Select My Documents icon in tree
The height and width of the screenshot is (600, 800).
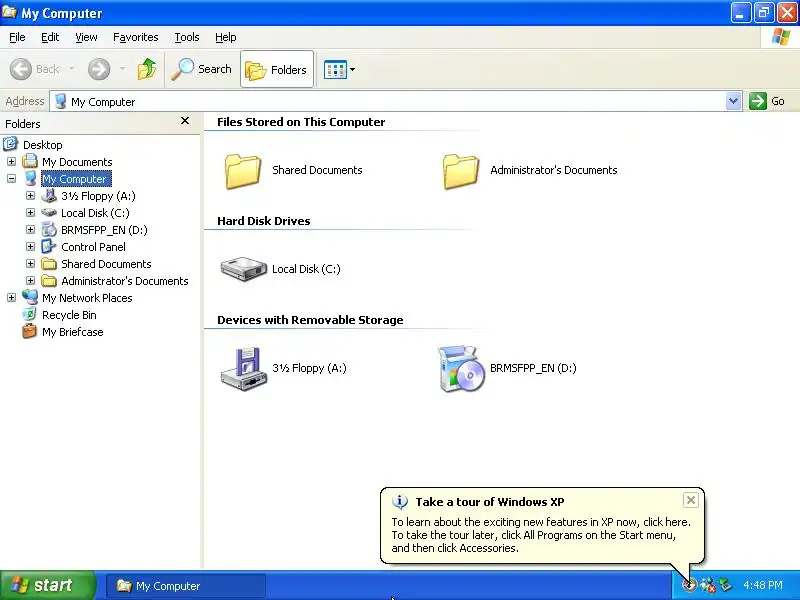(30, 161)
